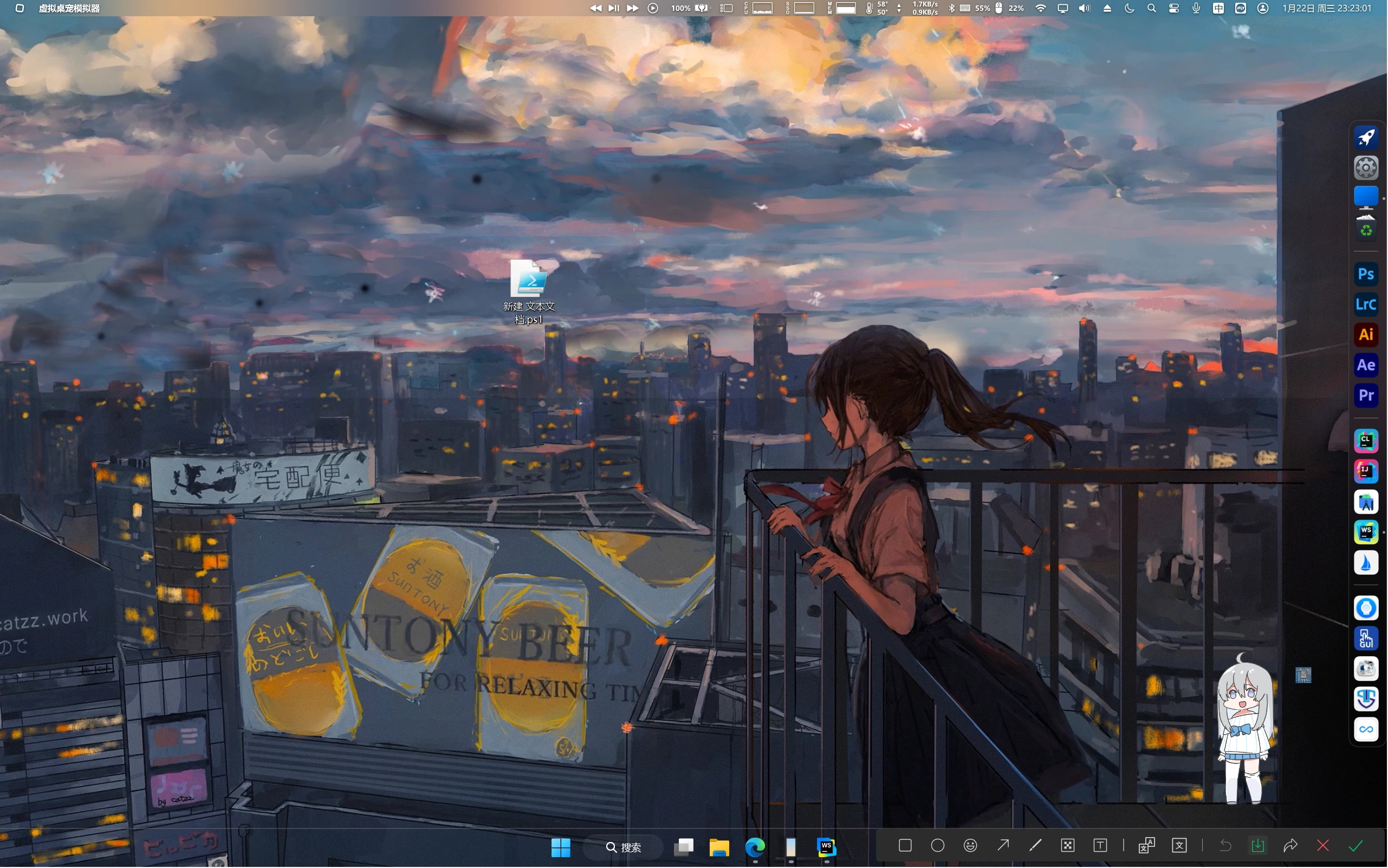Toggle Do Not Disturb moon icon

(x=1128, y=8)
